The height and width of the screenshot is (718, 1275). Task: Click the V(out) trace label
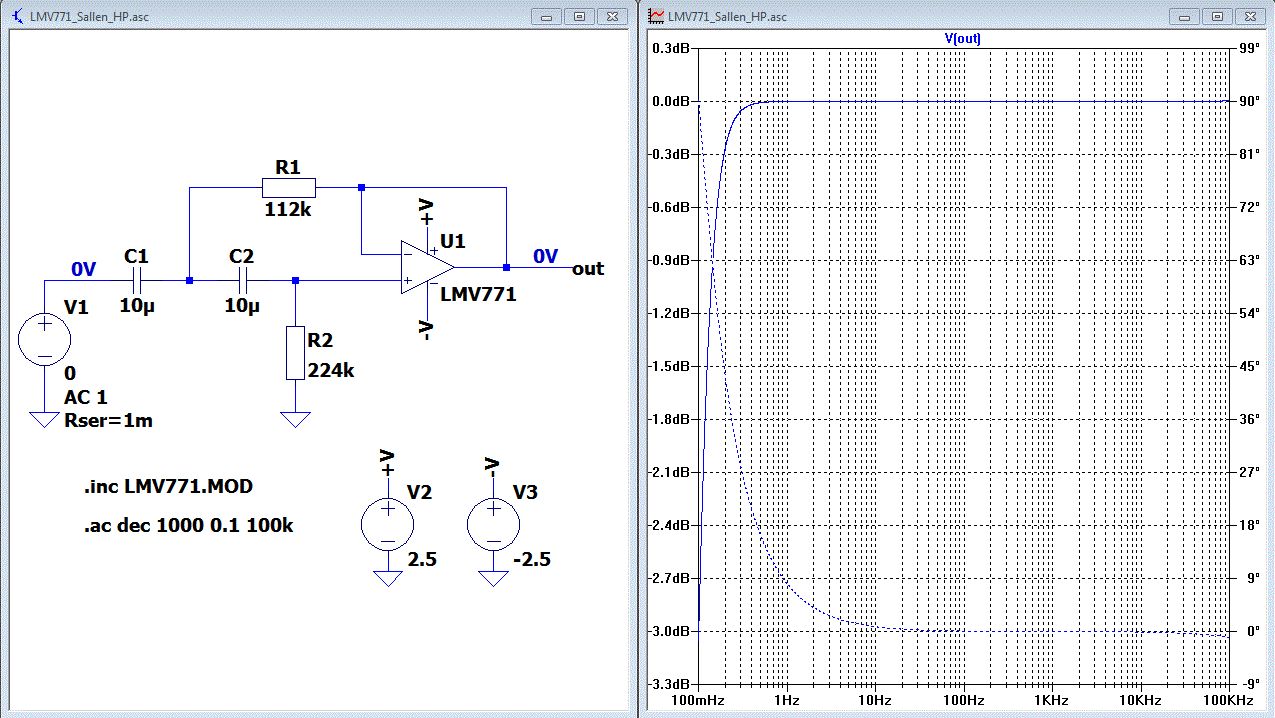[x=963, y=38]
